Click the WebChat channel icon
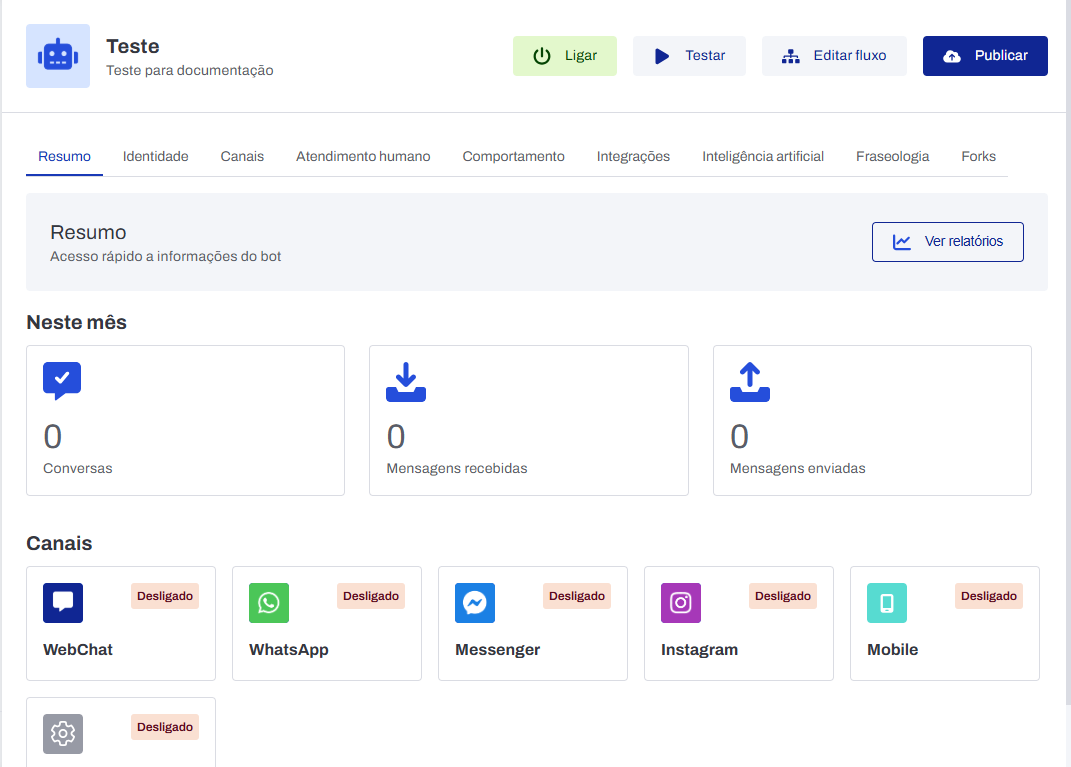Image resolution: width=1071 pixels, height=767 pixels. pos(63,603)
